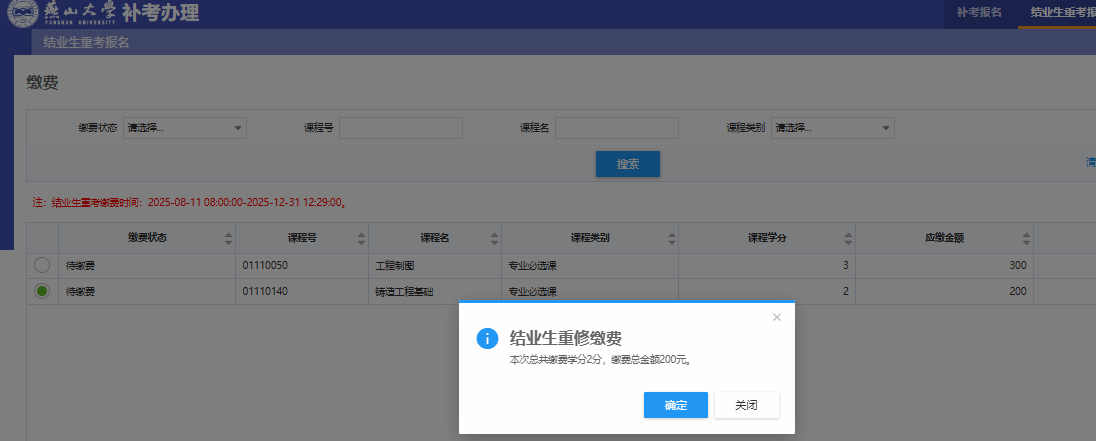
Task: Click the 课程号 input field
Action: [400, 128]
